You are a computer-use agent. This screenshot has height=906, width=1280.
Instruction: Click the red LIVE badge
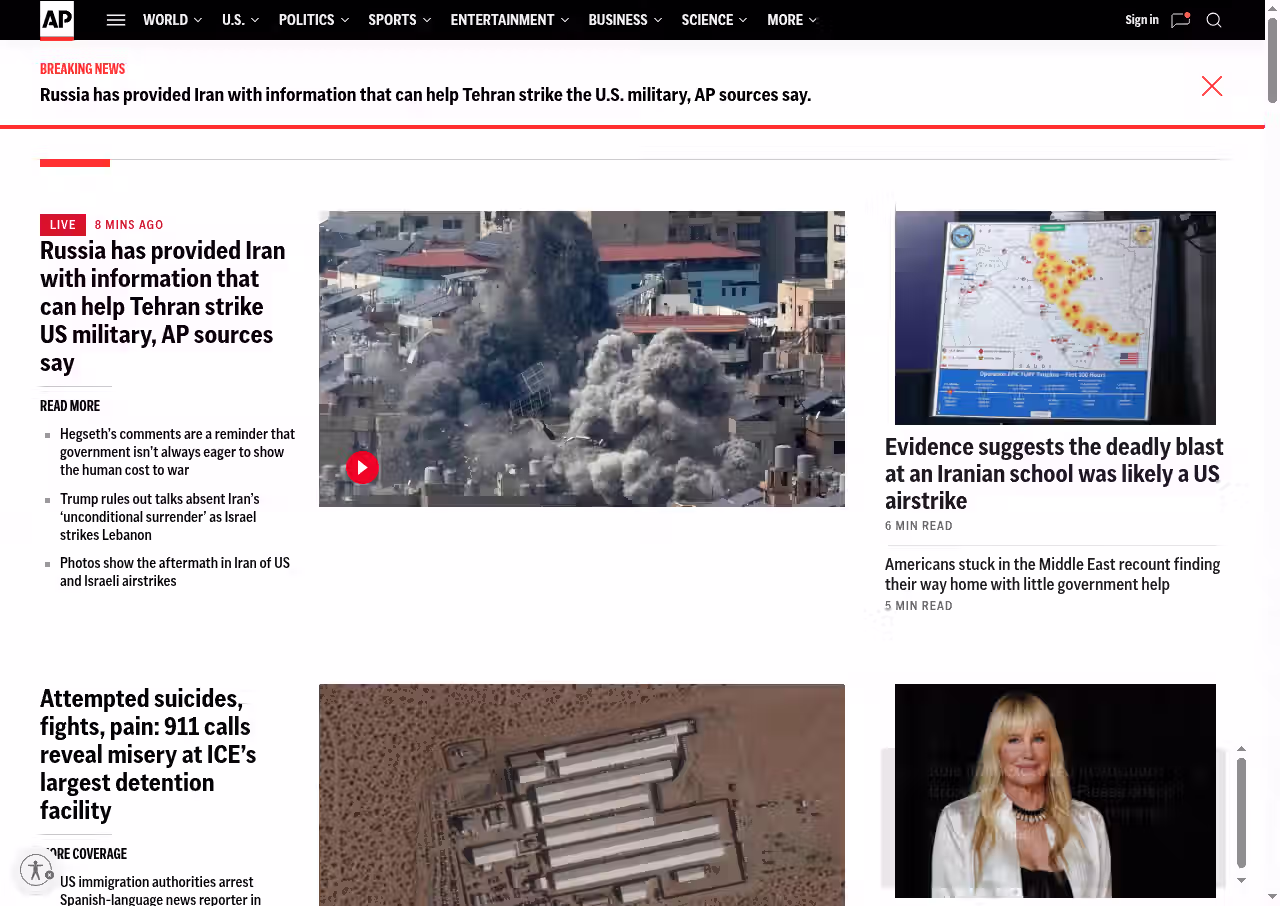(63, 225)
